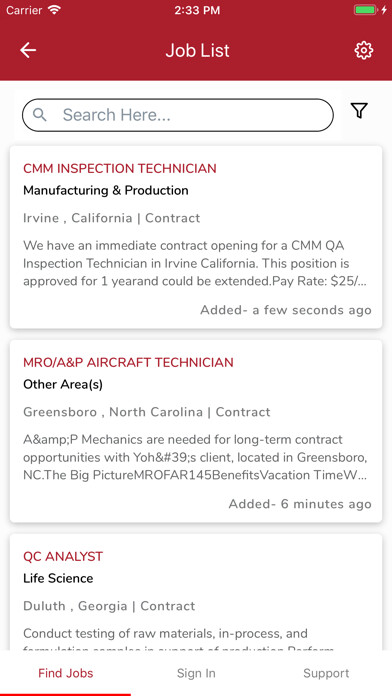This screenshot has height=696, width=392.
Task: Switch to the Find Jobs tab
Action: [66, 673]
